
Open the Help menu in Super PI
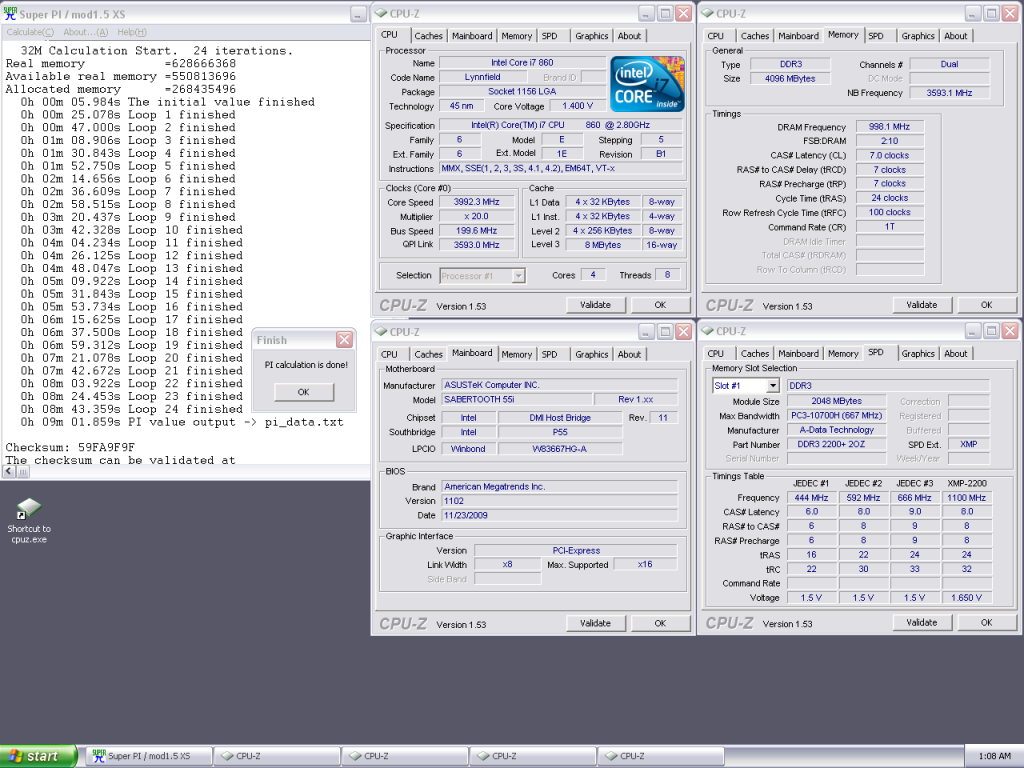click(132, 32)
